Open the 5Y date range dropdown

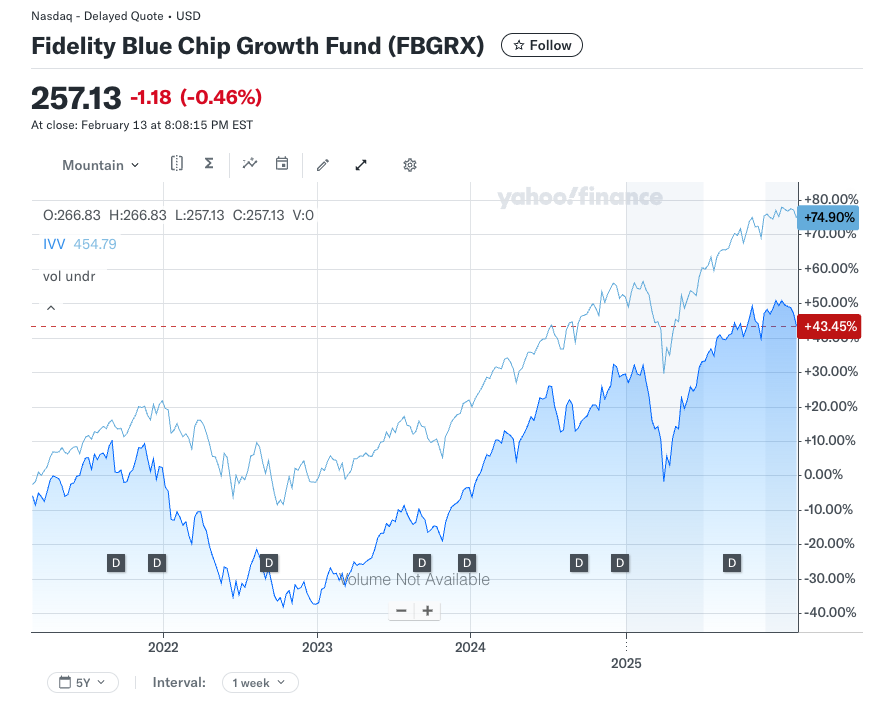pos(83,682)
